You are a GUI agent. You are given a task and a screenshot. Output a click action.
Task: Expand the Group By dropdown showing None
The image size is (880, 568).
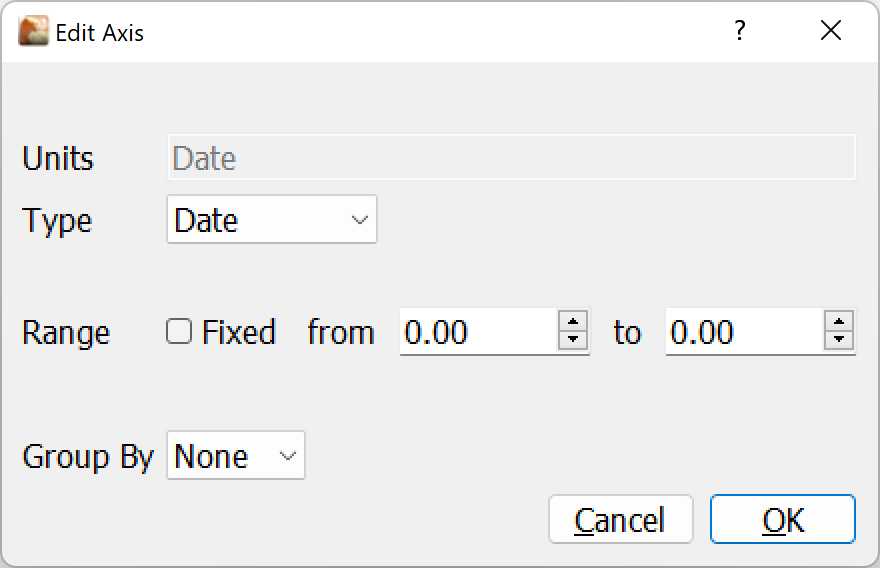pos(235,456)
